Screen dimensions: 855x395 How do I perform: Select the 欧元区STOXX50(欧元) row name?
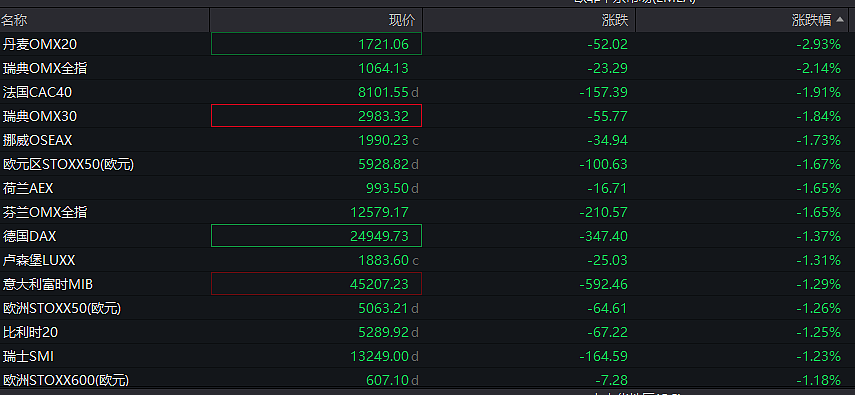click(68, 164)
